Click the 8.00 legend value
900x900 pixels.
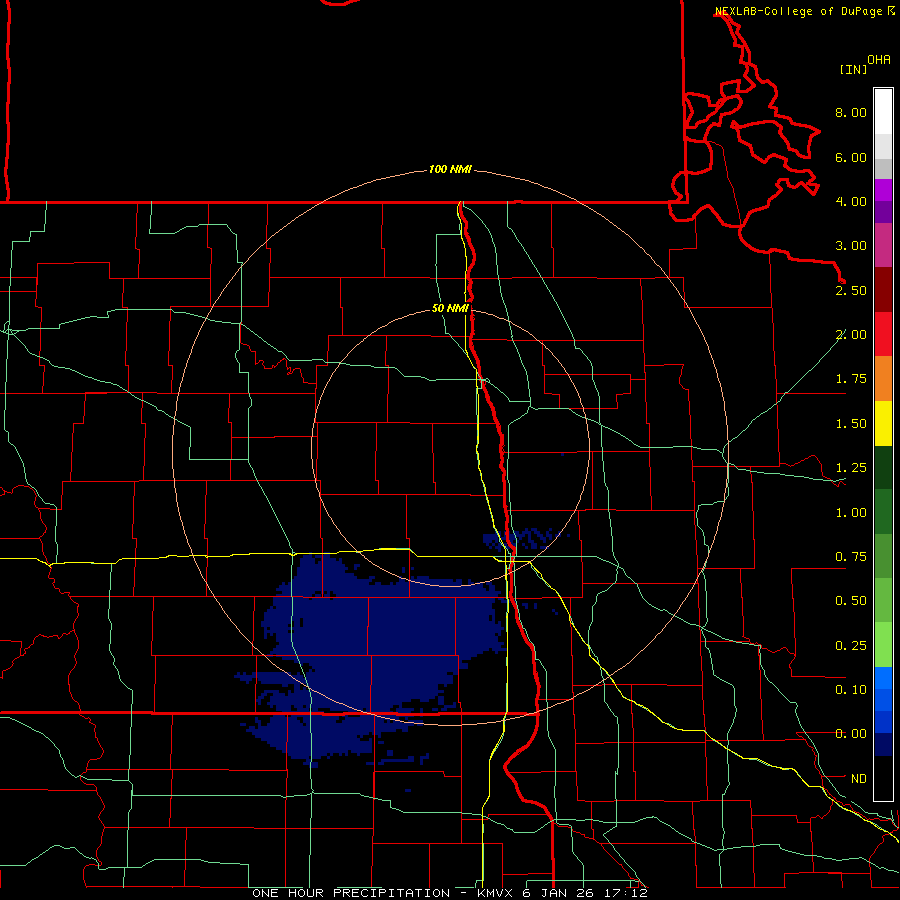(x=851, y=112)
